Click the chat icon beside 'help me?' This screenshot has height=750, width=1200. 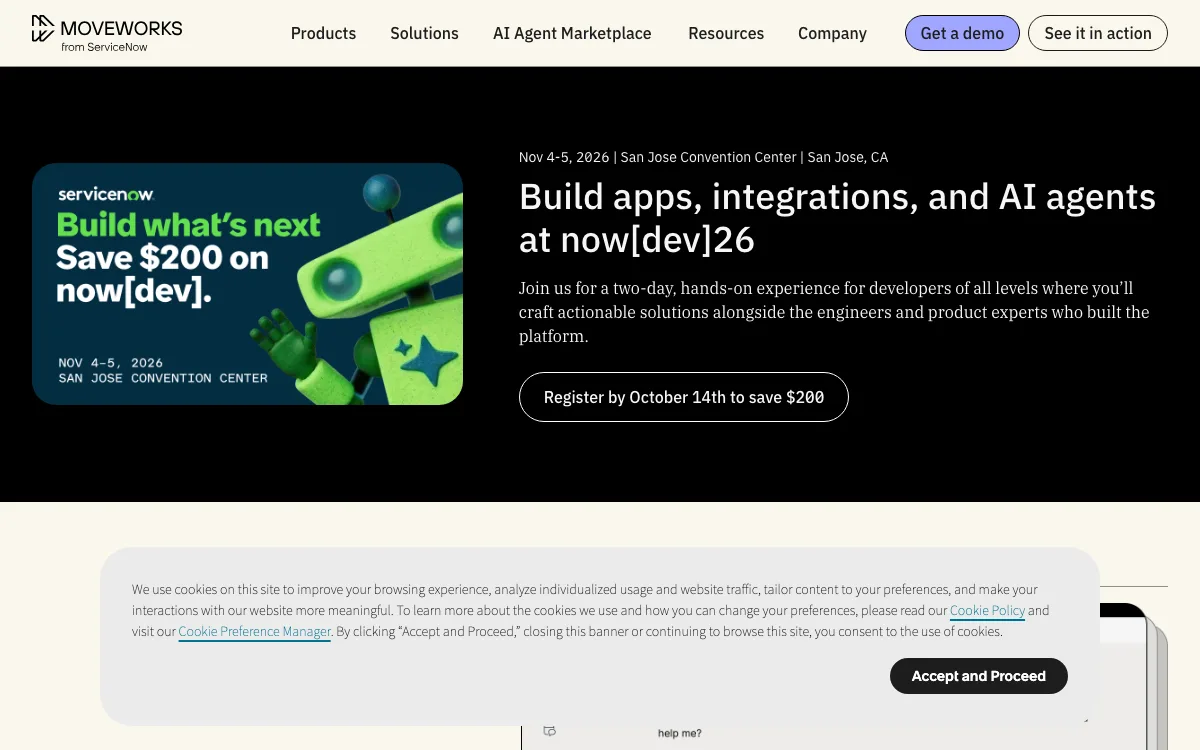(549, 732)
